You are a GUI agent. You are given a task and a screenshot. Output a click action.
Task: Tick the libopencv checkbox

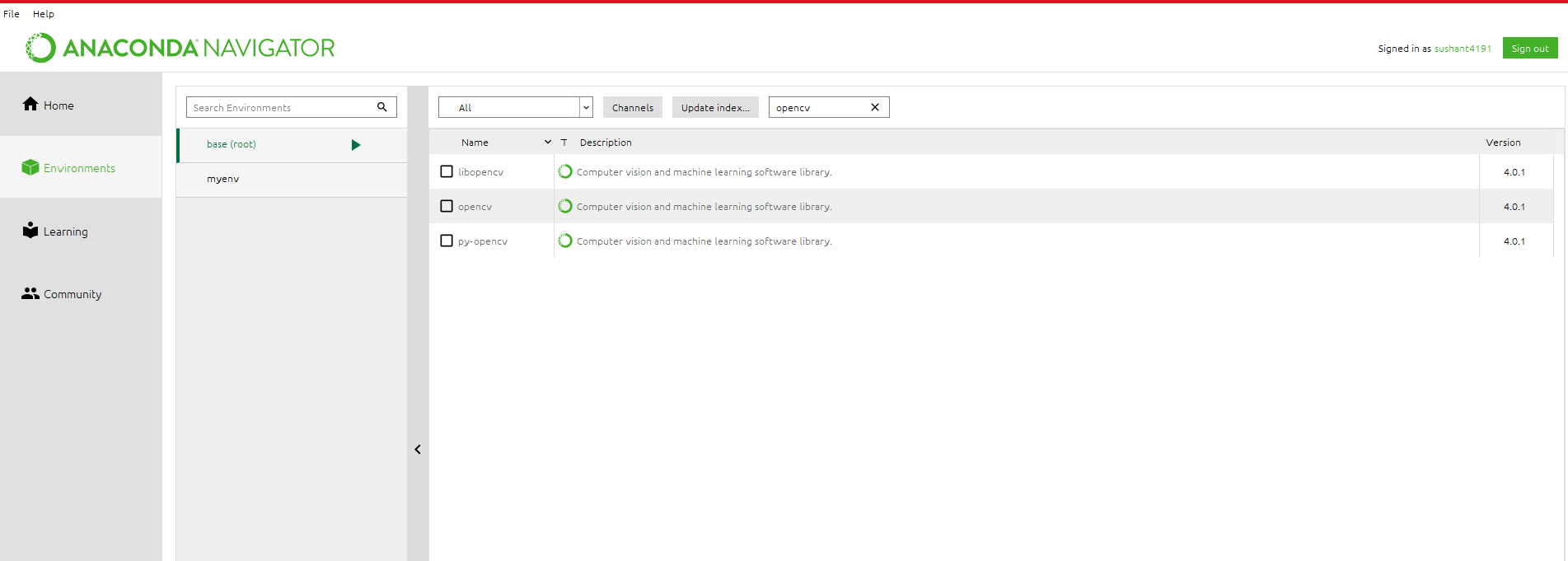[447, 171]
